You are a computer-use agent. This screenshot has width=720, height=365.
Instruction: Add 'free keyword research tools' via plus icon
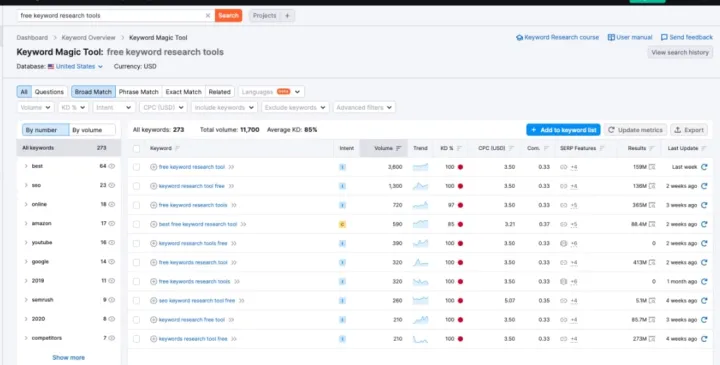coord(153,205)
